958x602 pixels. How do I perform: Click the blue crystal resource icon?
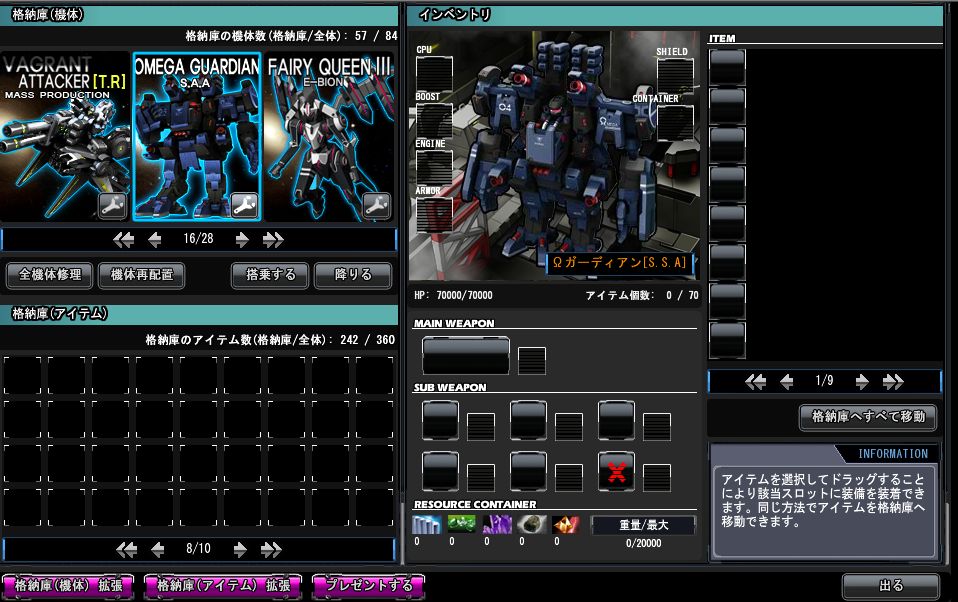pyautogui.click(x=426, y=525)
